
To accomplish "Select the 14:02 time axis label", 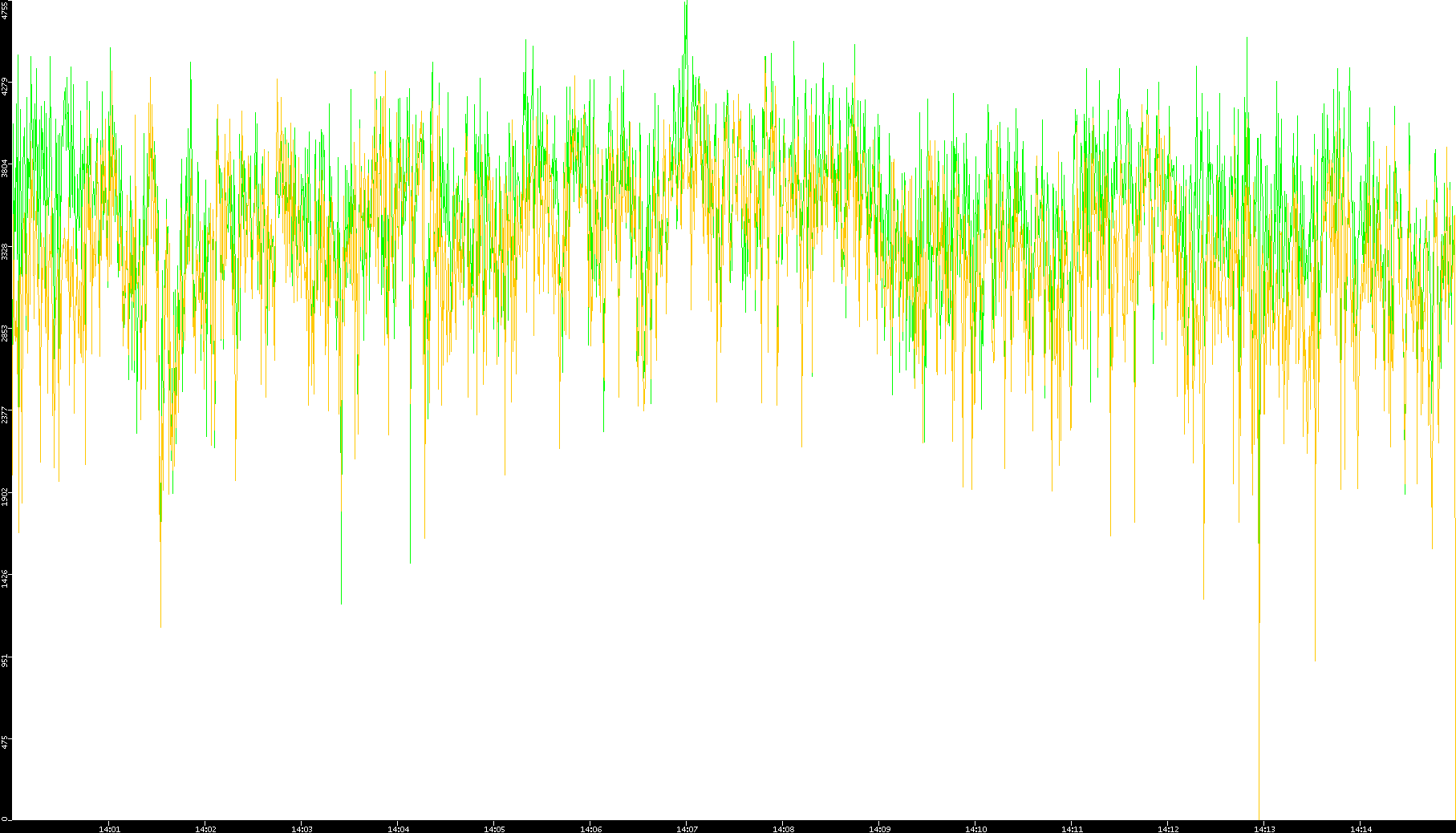I will (205, 829).
